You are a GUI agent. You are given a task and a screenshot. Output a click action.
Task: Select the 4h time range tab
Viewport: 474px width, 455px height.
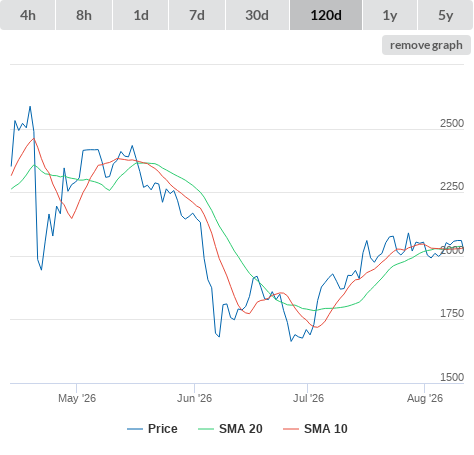click(x=28, y=15)
